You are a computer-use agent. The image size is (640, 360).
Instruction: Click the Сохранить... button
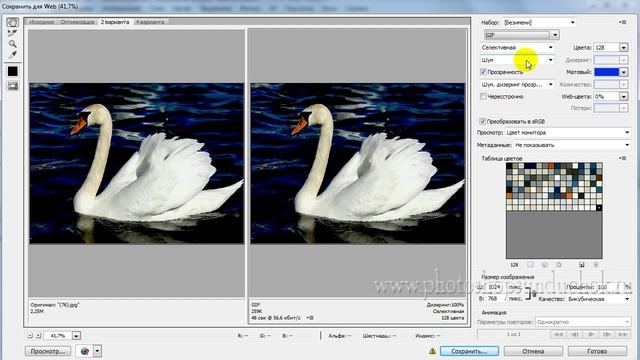point(469,351)
